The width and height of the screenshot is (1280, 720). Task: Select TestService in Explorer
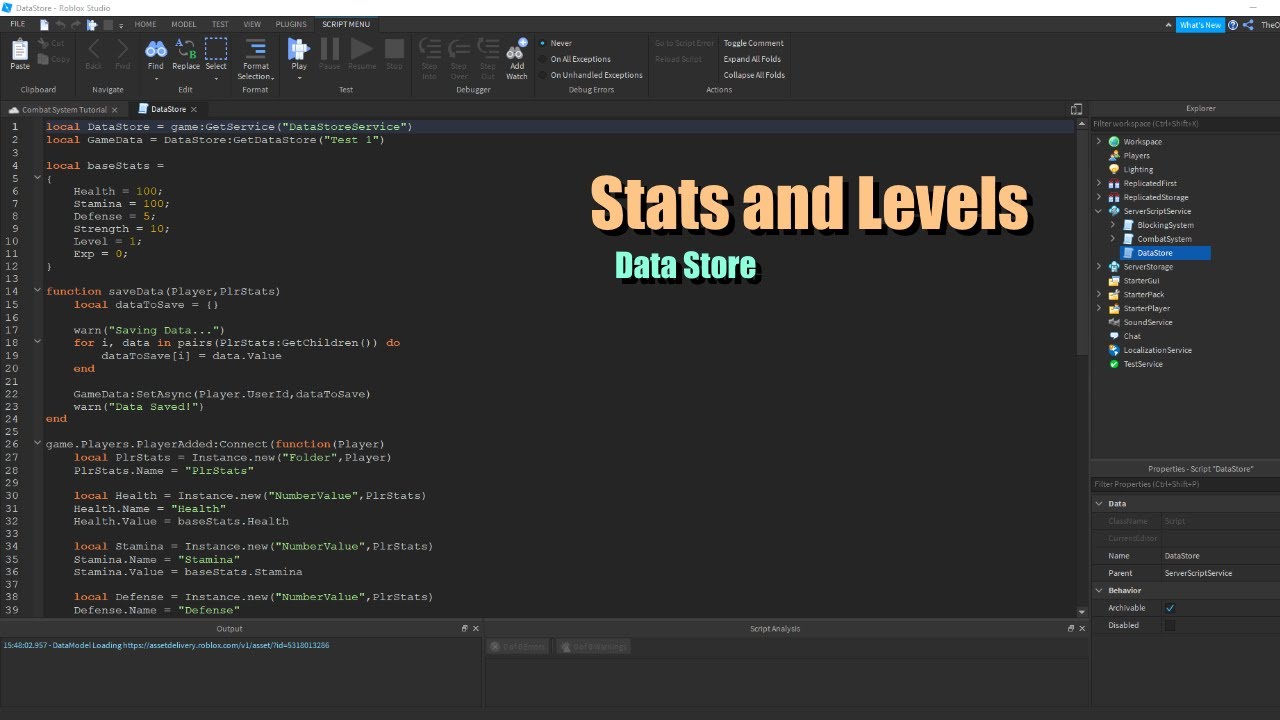coord(1143,365)
